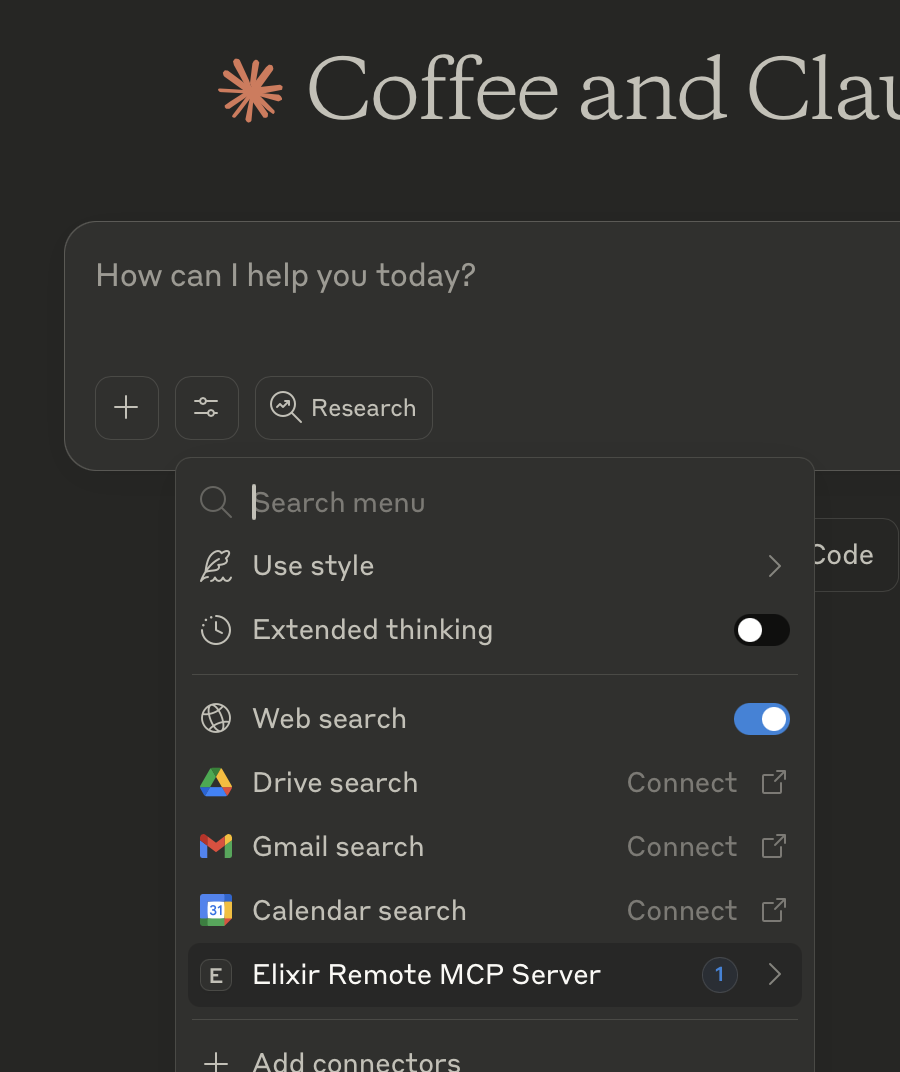Viewport: 900px width, 1072px height.
Task: Click the Gmail icon
Action: click(215, 846)
